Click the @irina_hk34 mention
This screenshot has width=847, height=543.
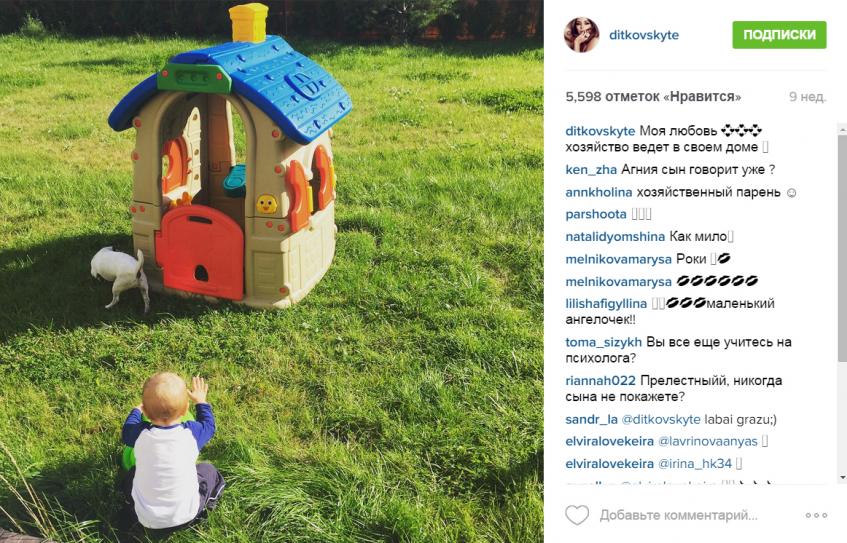pos(695,464)
